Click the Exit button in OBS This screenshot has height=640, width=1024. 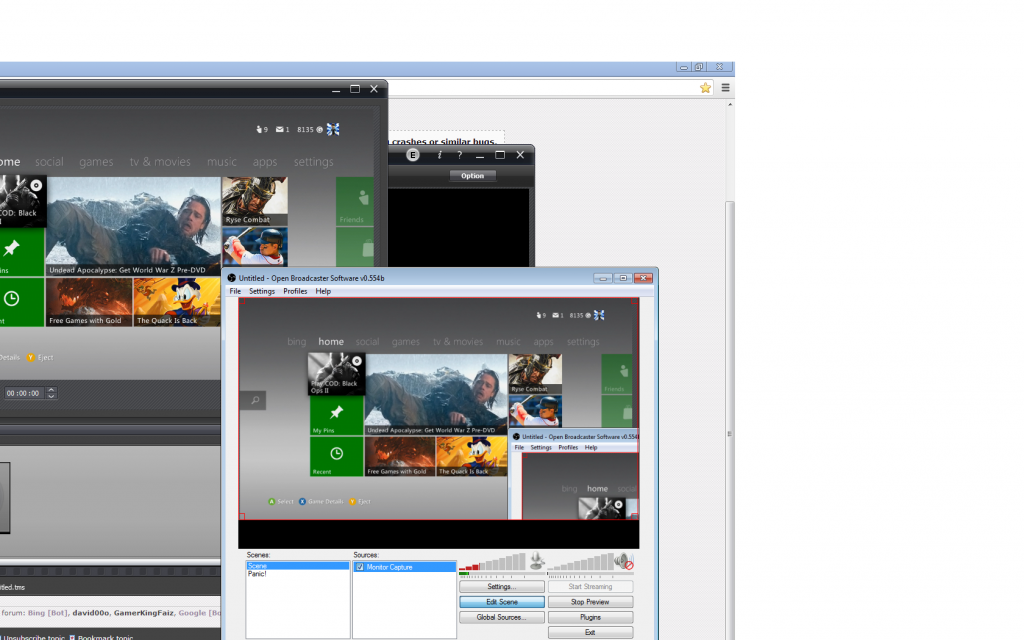click(x=590, y=632)
